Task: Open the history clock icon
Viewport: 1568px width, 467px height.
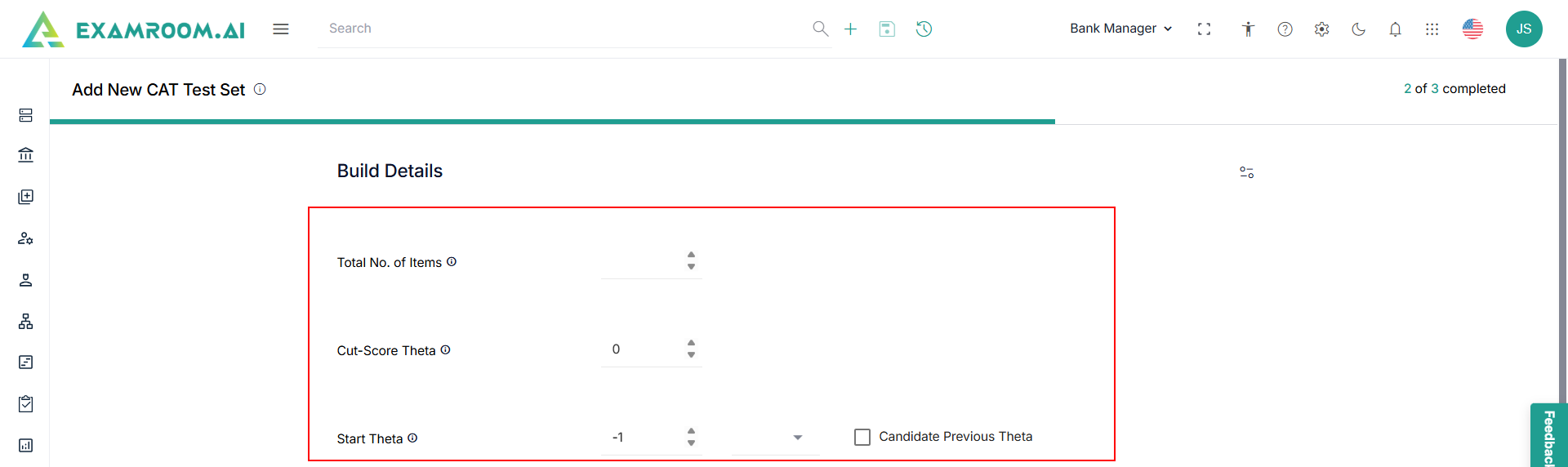Action: pos(924,29)
